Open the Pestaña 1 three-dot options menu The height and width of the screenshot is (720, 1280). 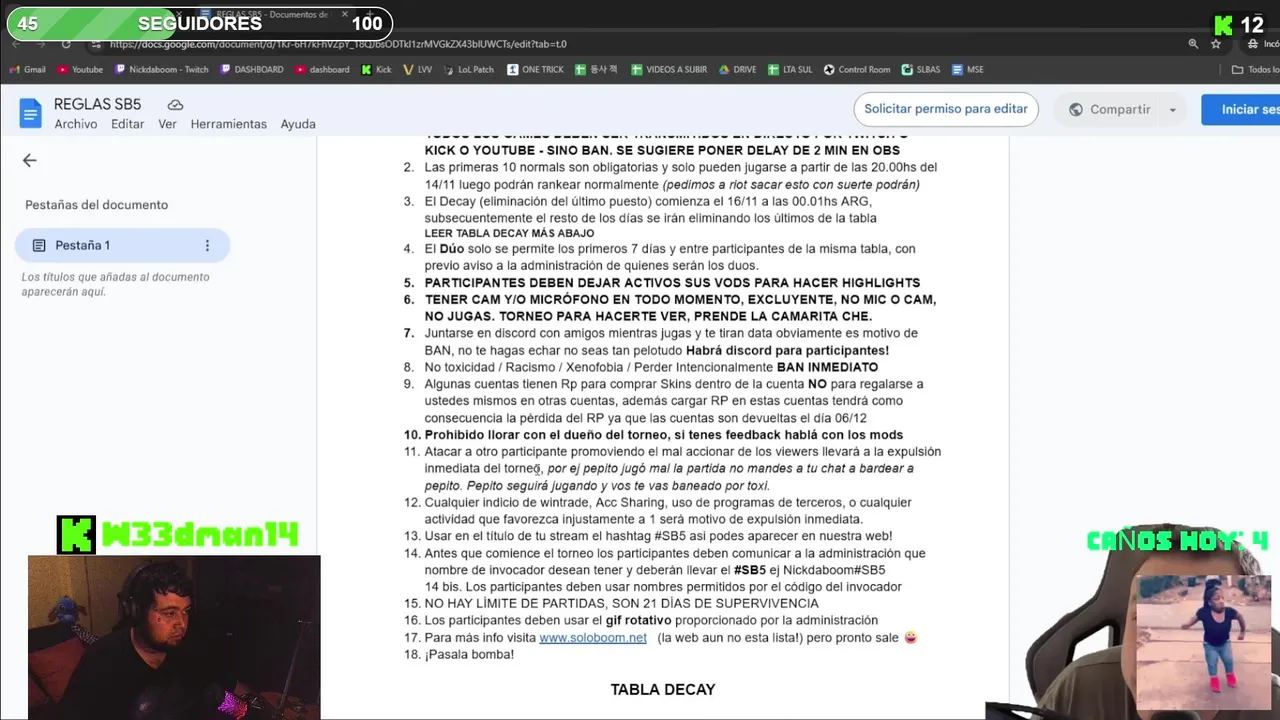(207, 245)
